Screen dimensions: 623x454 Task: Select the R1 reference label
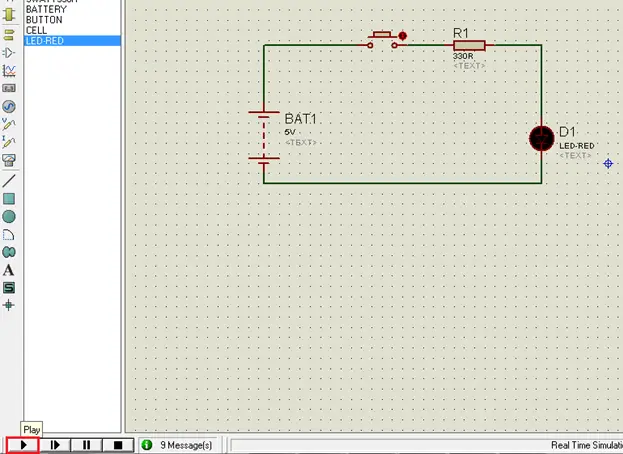pyautogui.click(x=461, y=33)
